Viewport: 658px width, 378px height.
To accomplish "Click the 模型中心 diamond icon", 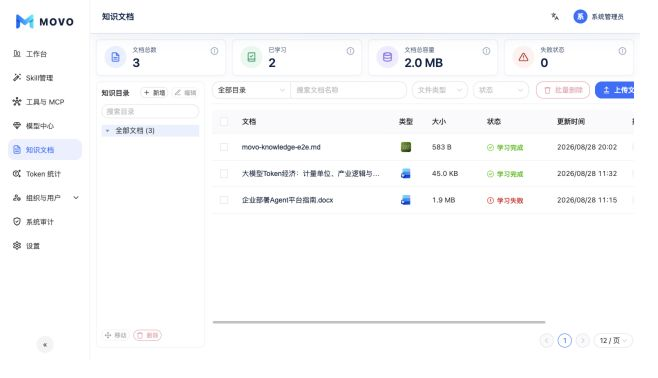I will pos(17,125).
